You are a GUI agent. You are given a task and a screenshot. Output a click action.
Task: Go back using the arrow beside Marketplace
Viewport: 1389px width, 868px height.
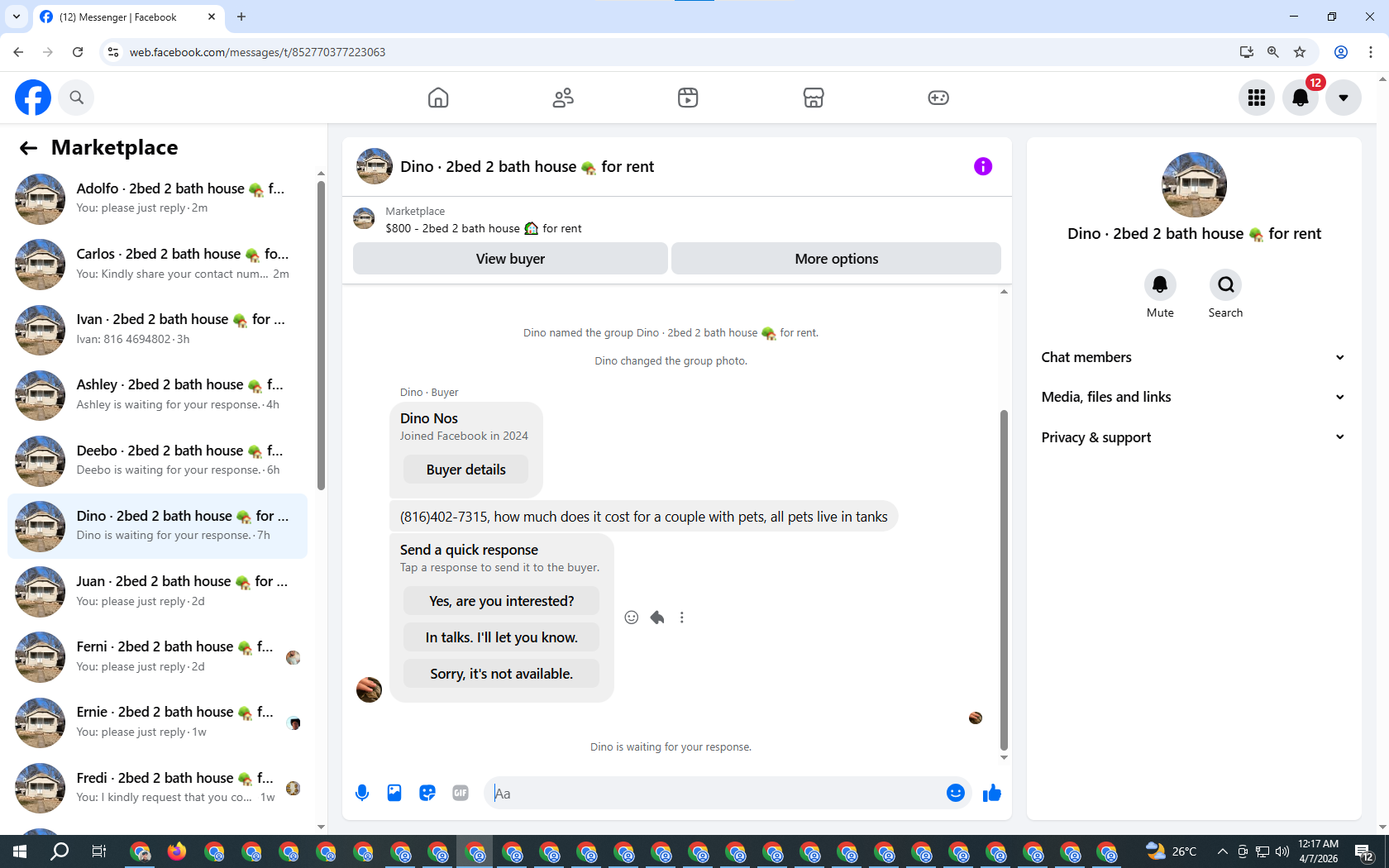tap(28, 148)
